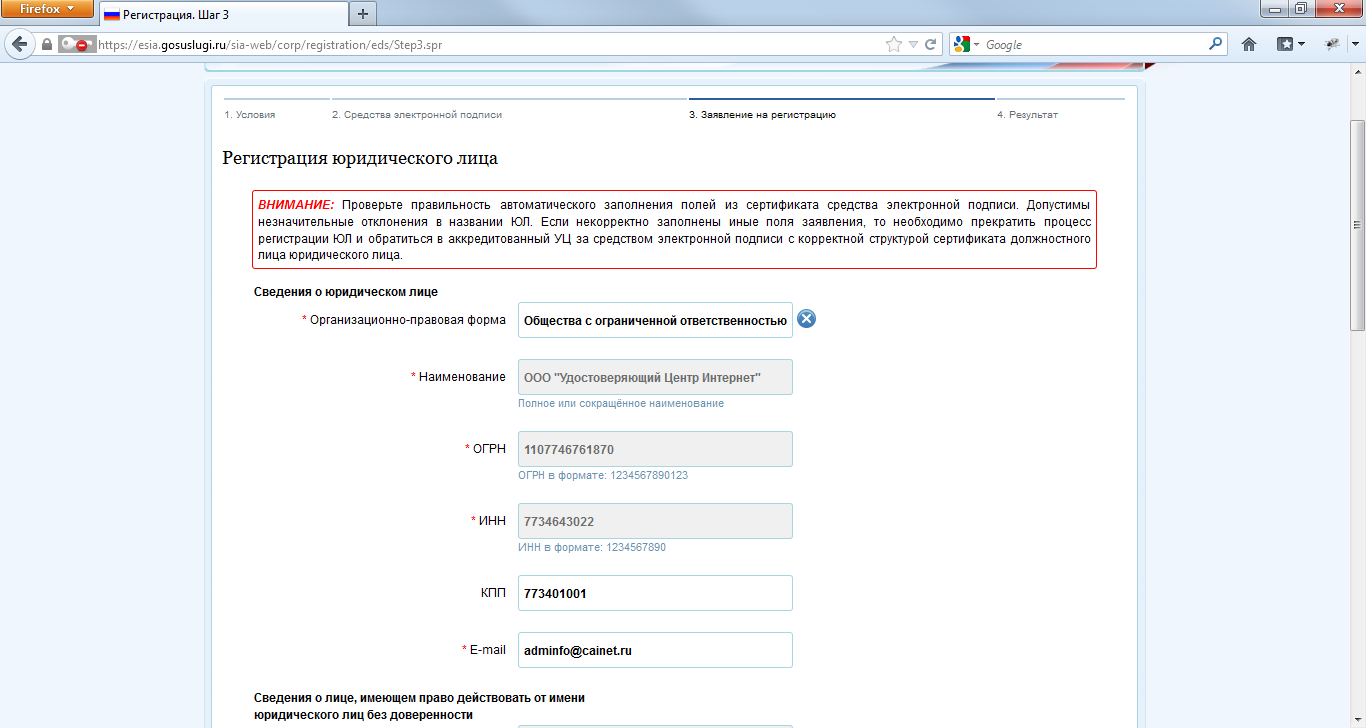Go to step '1. Условия'
Image resolution: width=1366 pixels, height=728 pixels.
click(x=249, y=115)
